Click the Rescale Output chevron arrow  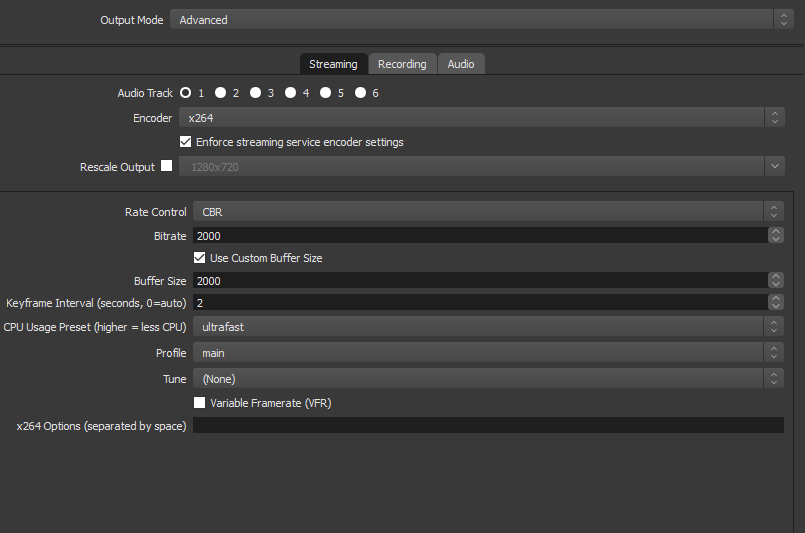coord(774,166)
